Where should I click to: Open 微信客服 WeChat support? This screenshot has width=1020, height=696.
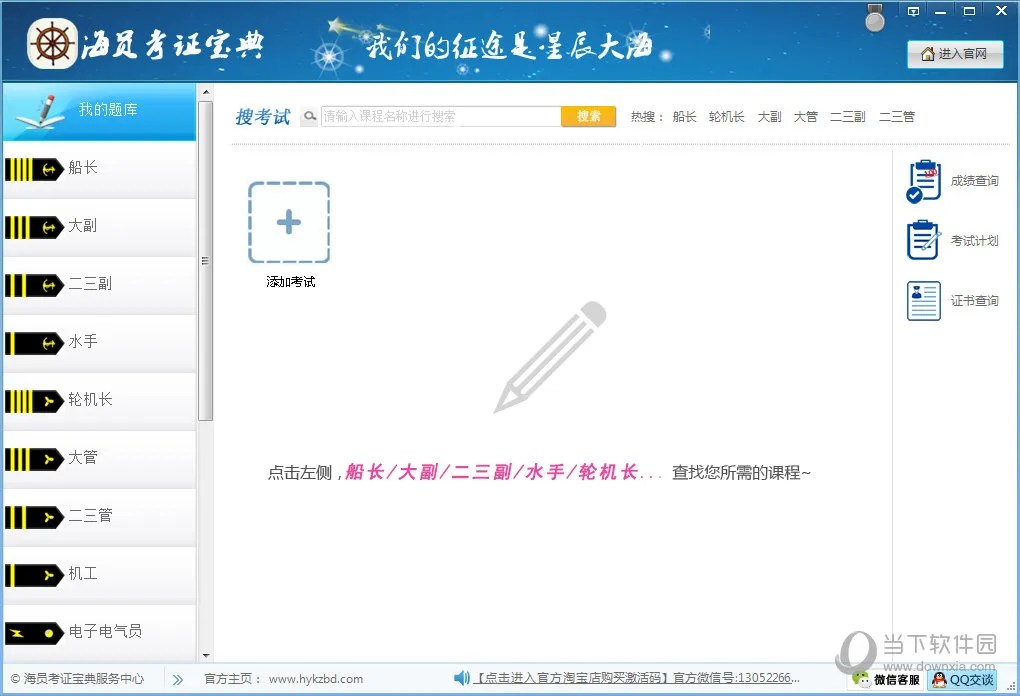887,680
